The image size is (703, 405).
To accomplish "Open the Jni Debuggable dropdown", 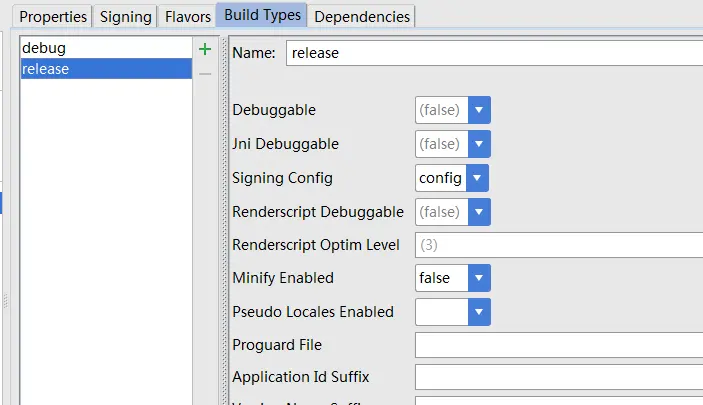I will pyautogui.click(x=479, y=144).
